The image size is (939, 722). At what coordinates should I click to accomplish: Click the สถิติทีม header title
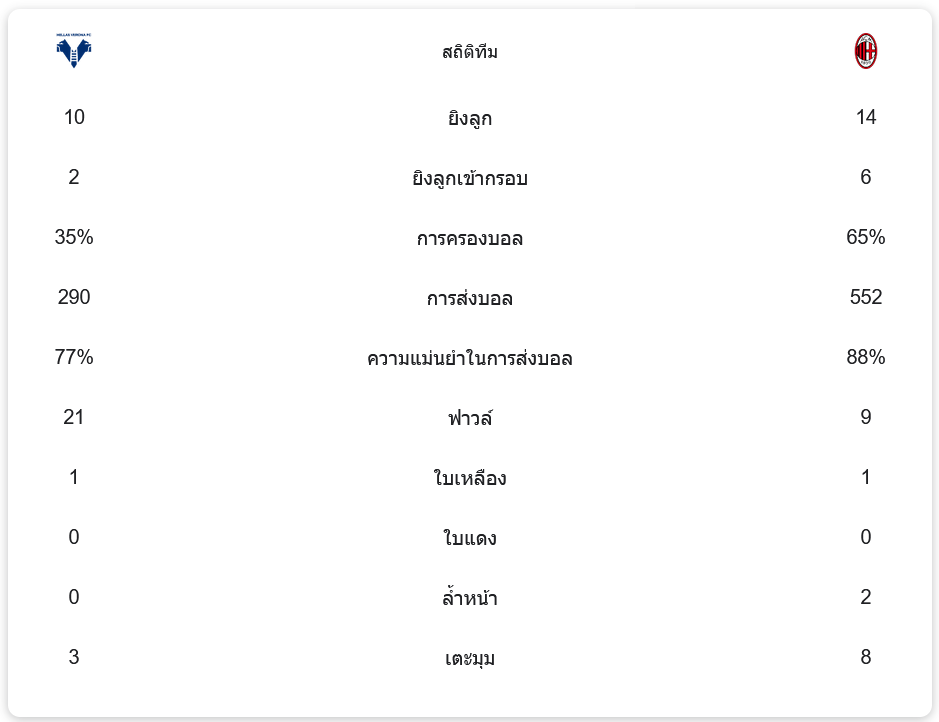click(470, 52)
